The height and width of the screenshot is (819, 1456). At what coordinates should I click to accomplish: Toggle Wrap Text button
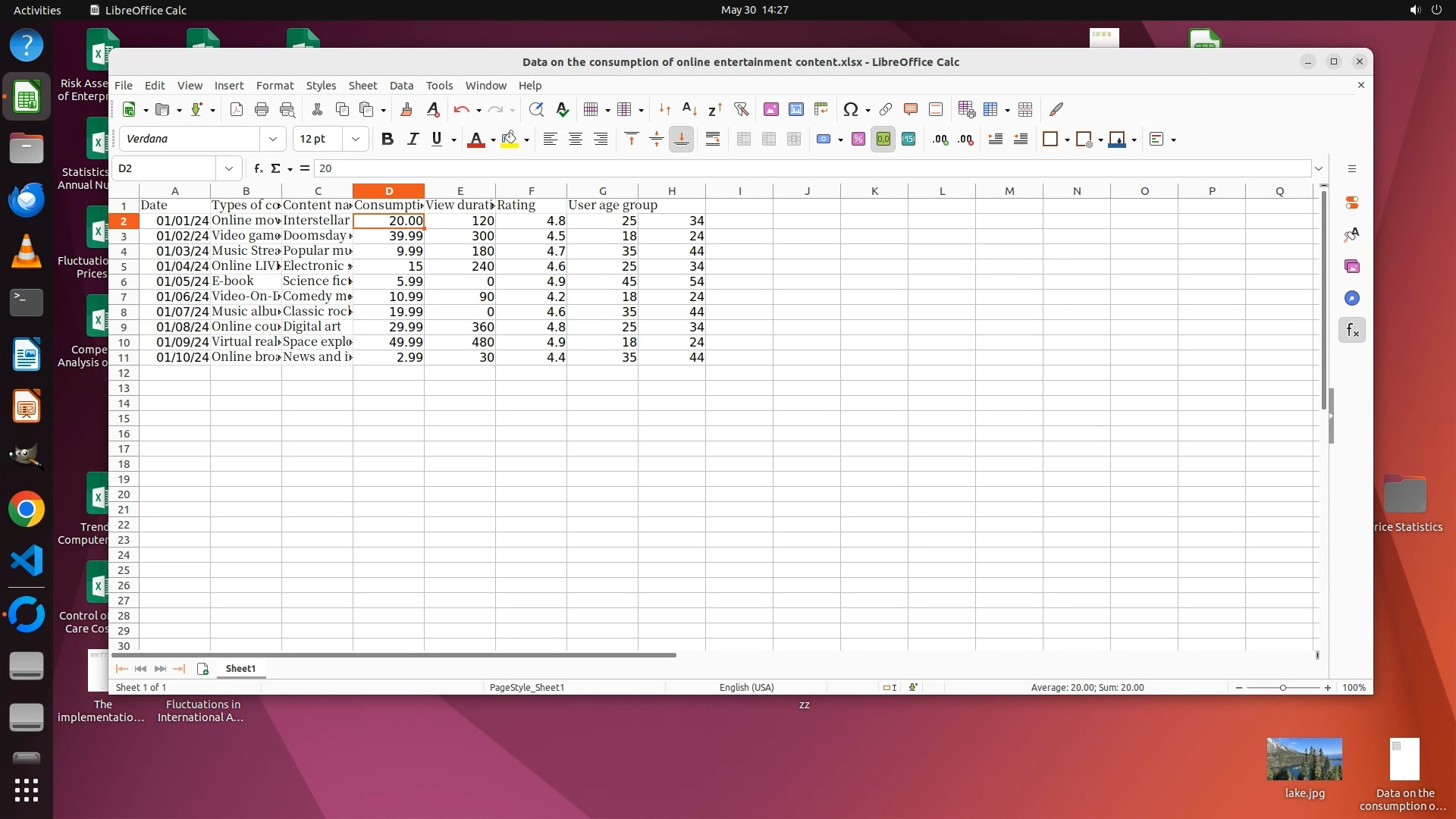pyautogui.click(x=712, y=139)
